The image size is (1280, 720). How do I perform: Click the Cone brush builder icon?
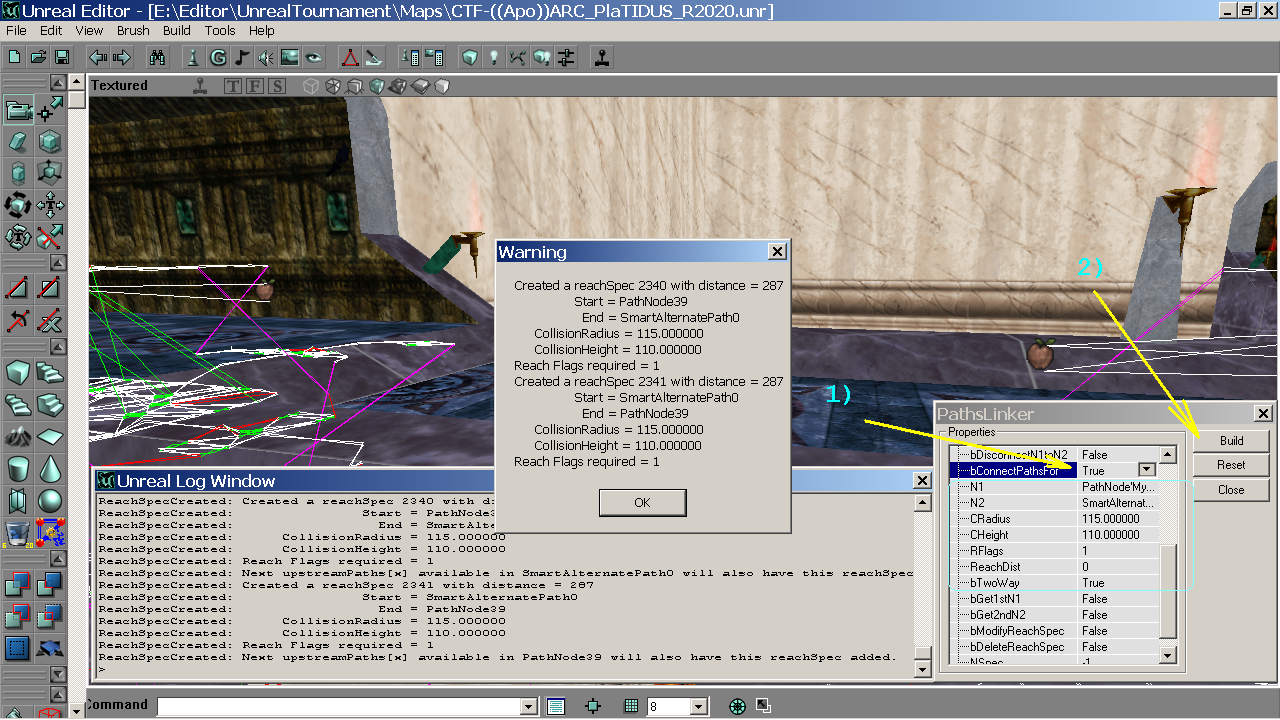(x=50, y=468)
